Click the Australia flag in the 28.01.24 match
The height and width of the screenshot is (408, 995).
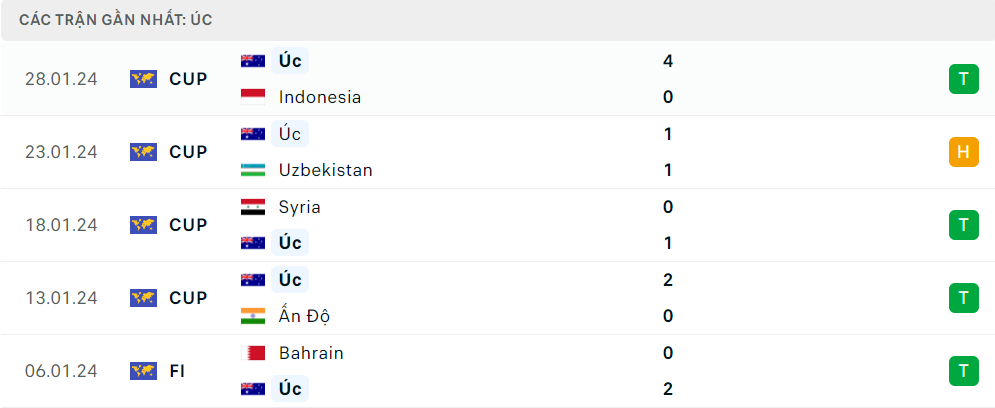tap(253, 61)
